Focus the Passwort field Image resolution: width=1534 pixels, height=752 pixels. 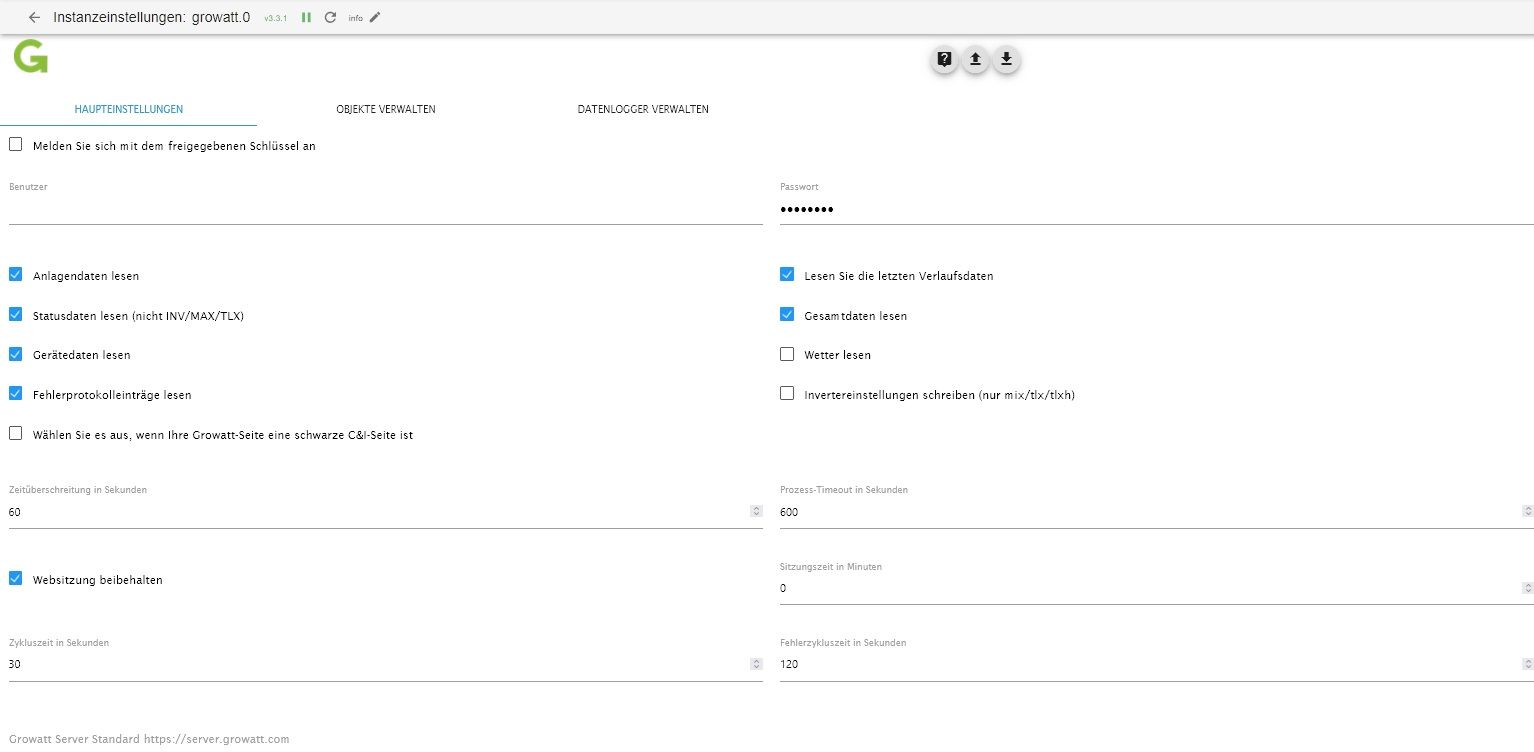point(1156,210)
